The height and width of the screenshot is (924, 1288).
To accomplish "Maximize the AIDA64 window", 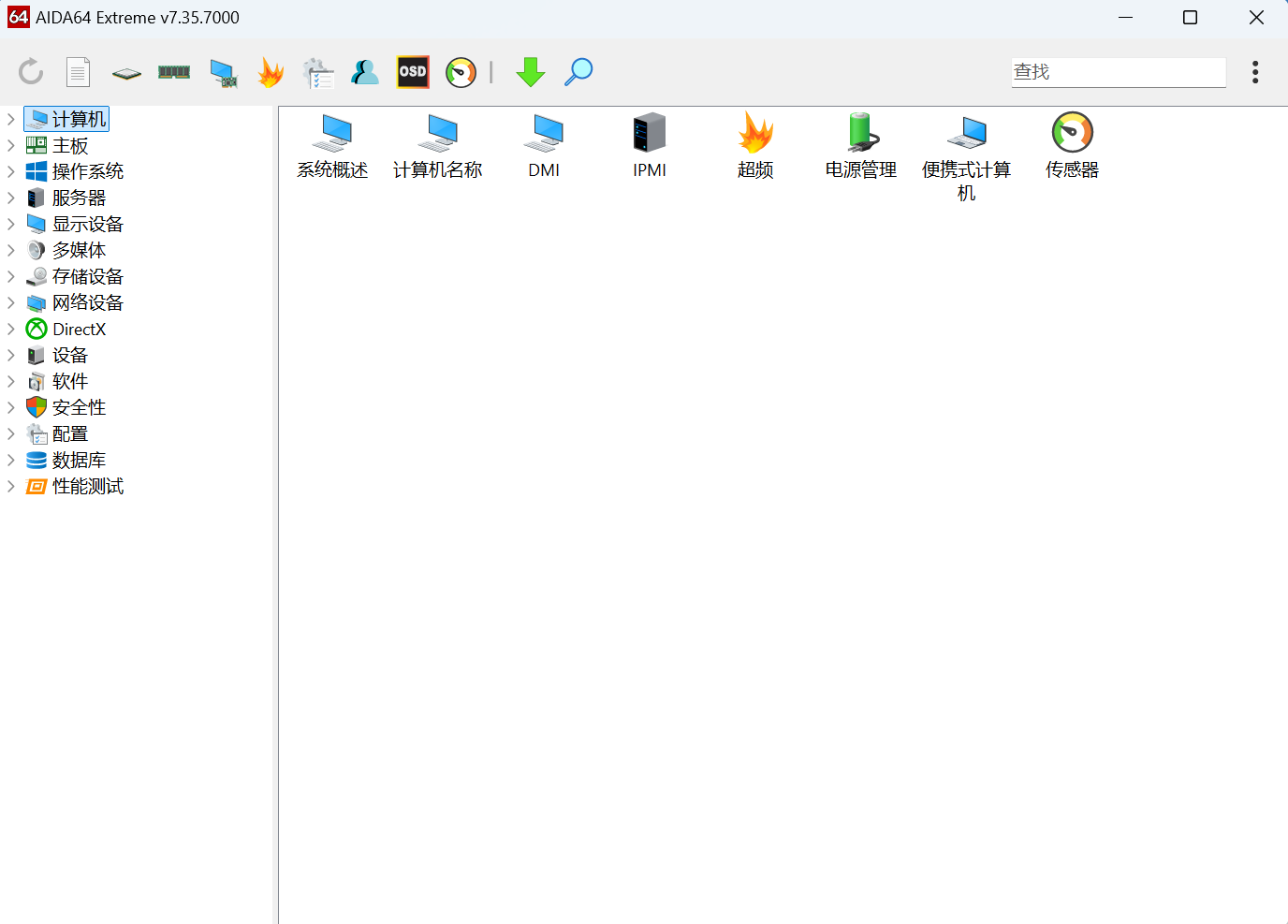I will 1190,17.
